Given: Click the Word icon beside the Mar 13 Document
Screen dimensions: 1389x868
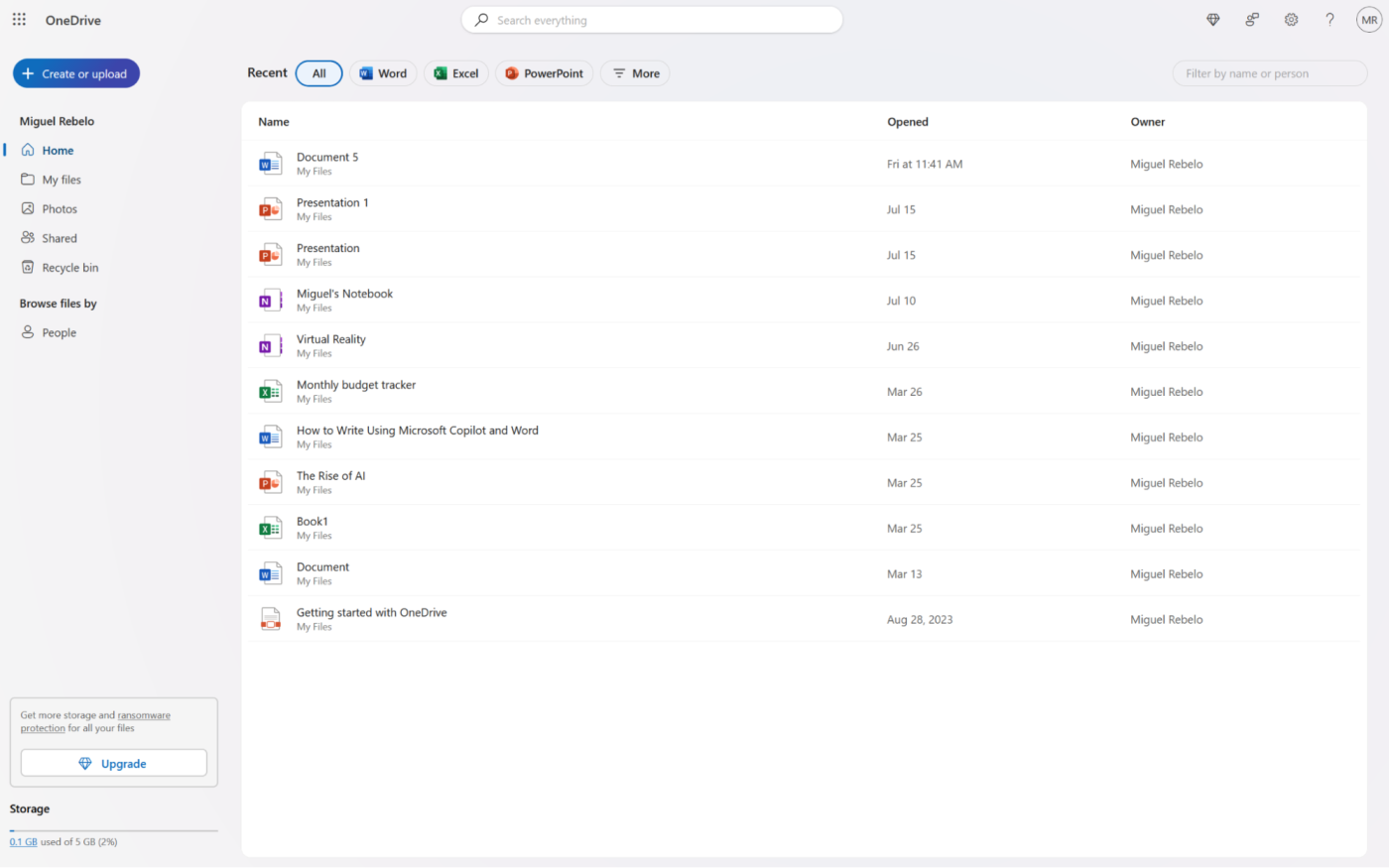Looking at the screenshot, I should coord(270,574).
